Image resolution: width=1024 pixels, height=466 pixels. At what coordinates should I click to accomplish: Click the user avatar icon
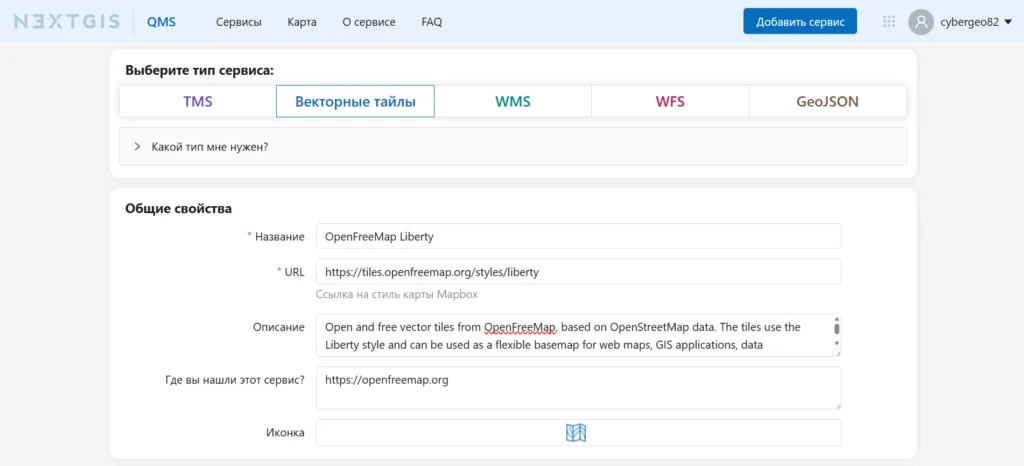921,22
